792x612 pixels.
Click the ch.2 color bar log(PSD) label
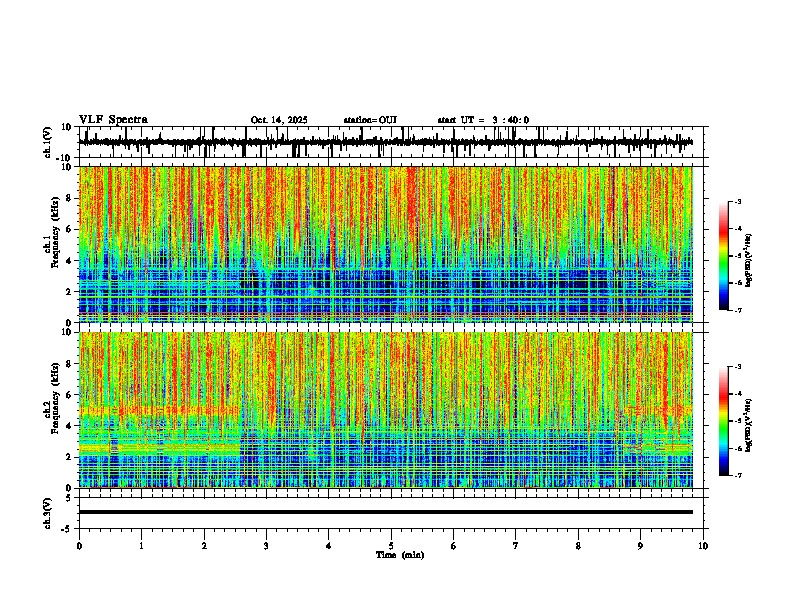(x=748, y=425)
